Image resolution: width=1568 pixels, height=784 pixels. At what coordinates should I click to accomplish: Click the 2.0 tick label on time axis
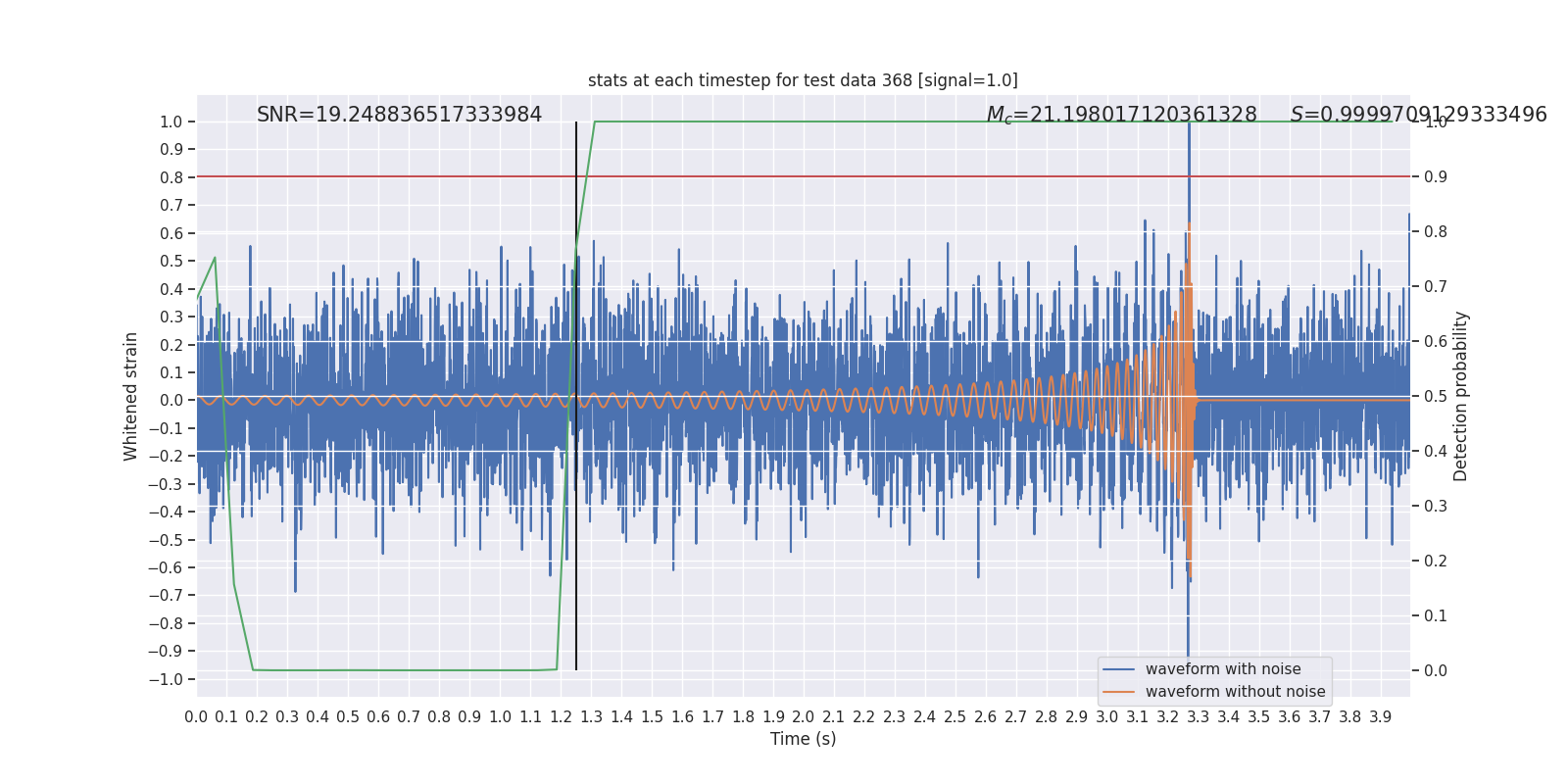803,717
